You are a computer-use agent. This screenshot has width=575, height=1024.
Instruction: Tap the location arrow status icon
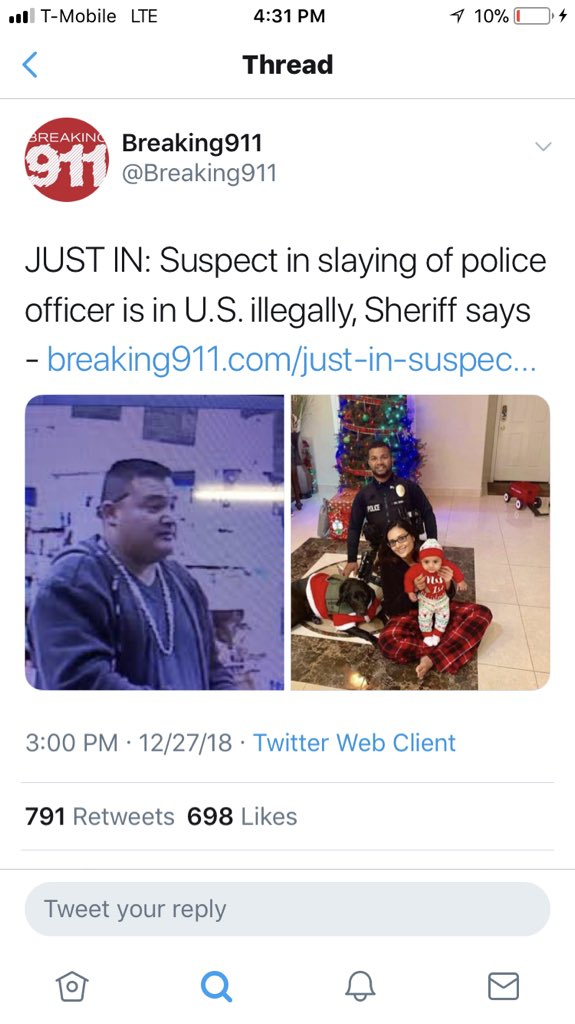(x=459, y=16)
